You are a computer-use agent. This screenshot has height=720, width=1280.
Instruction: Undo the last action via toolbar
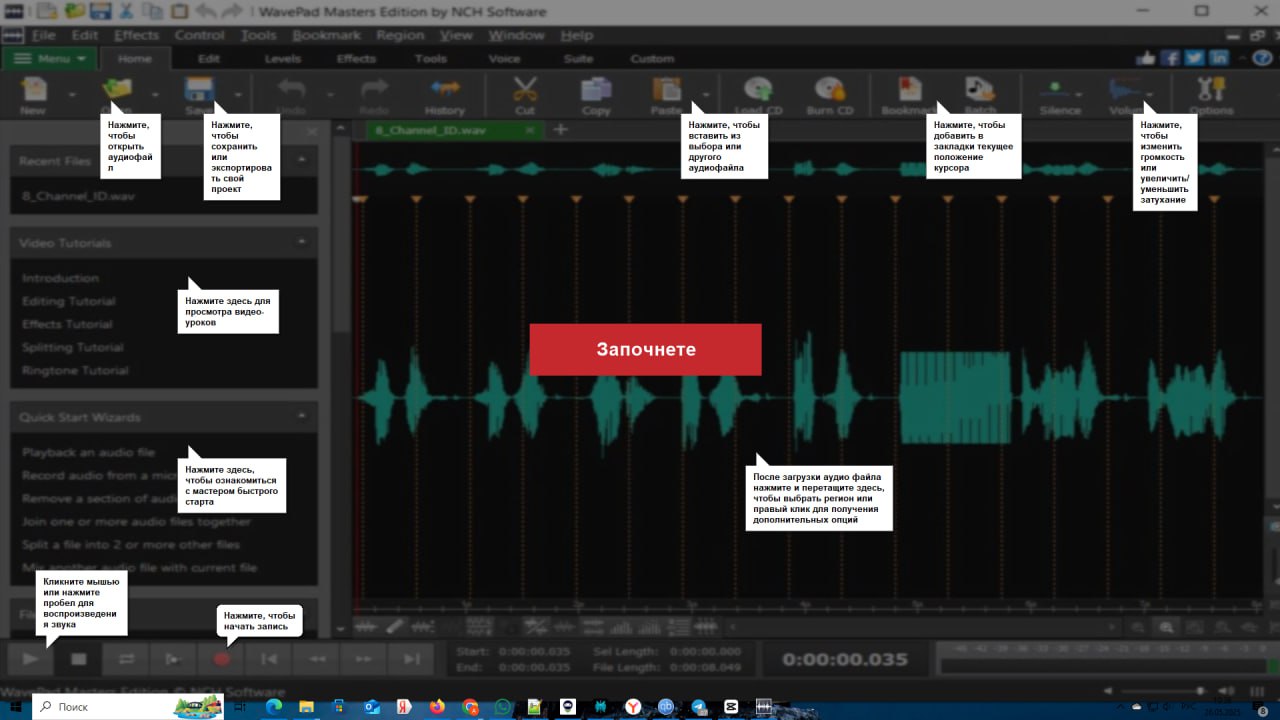[x=291, y=90]
